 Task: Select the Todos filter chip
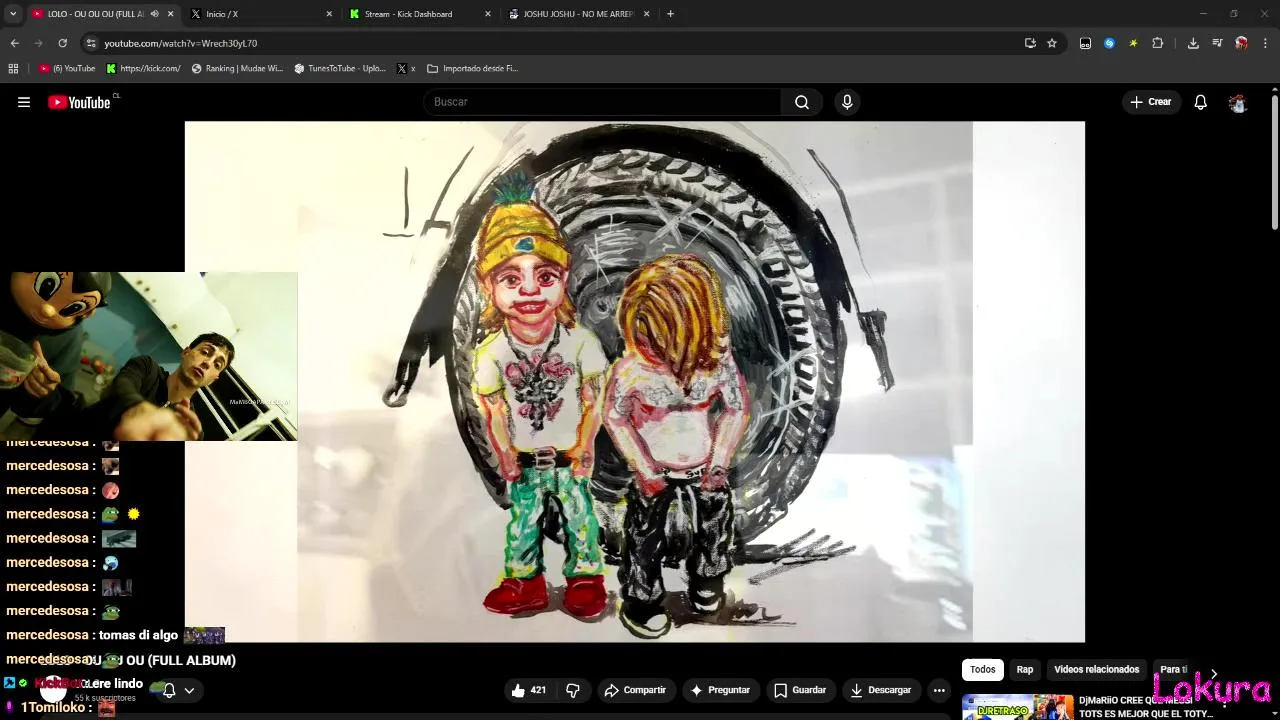[983, 670]
